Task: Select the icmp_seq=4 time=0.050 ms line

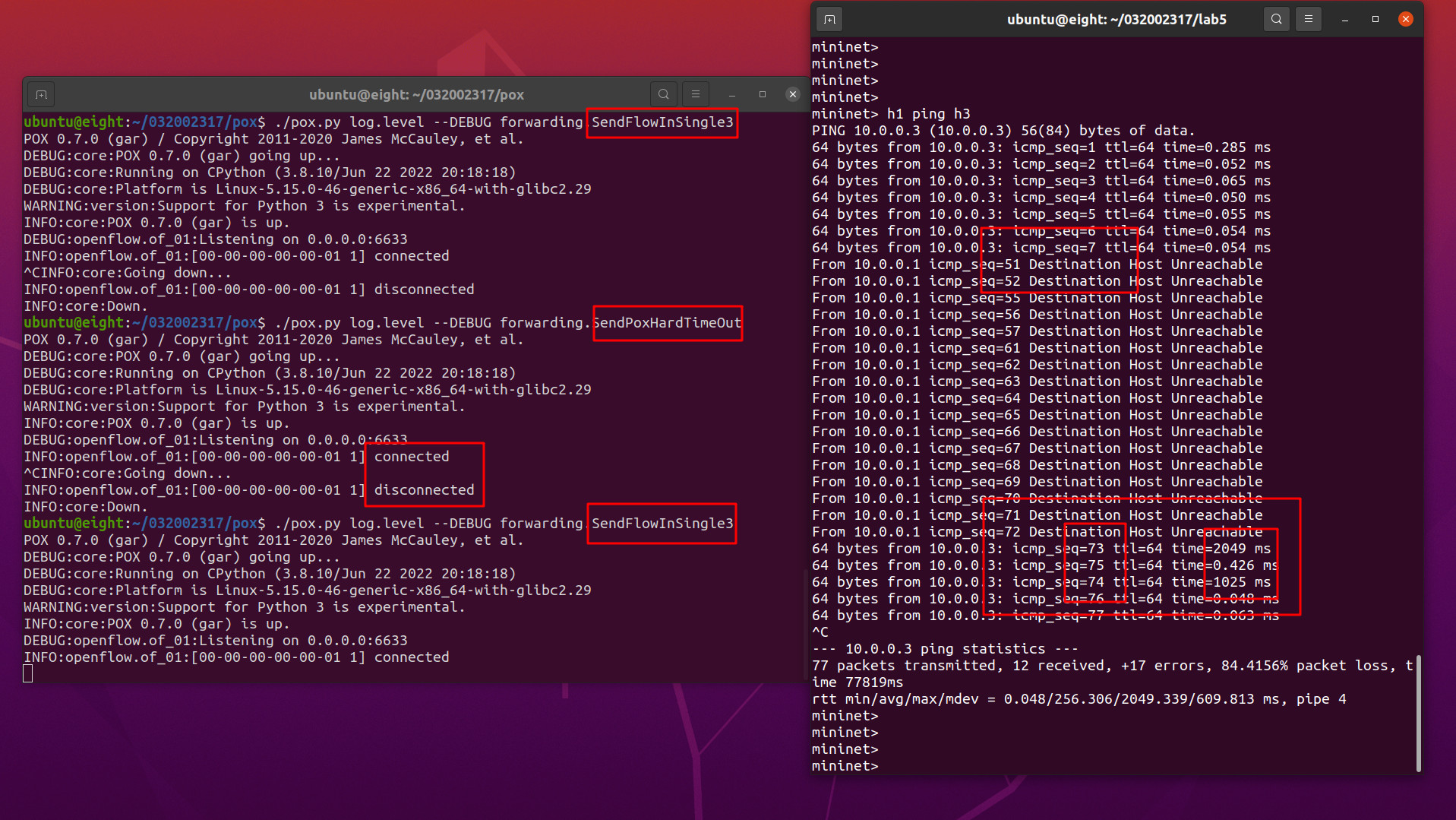Action: (1041, 198)
